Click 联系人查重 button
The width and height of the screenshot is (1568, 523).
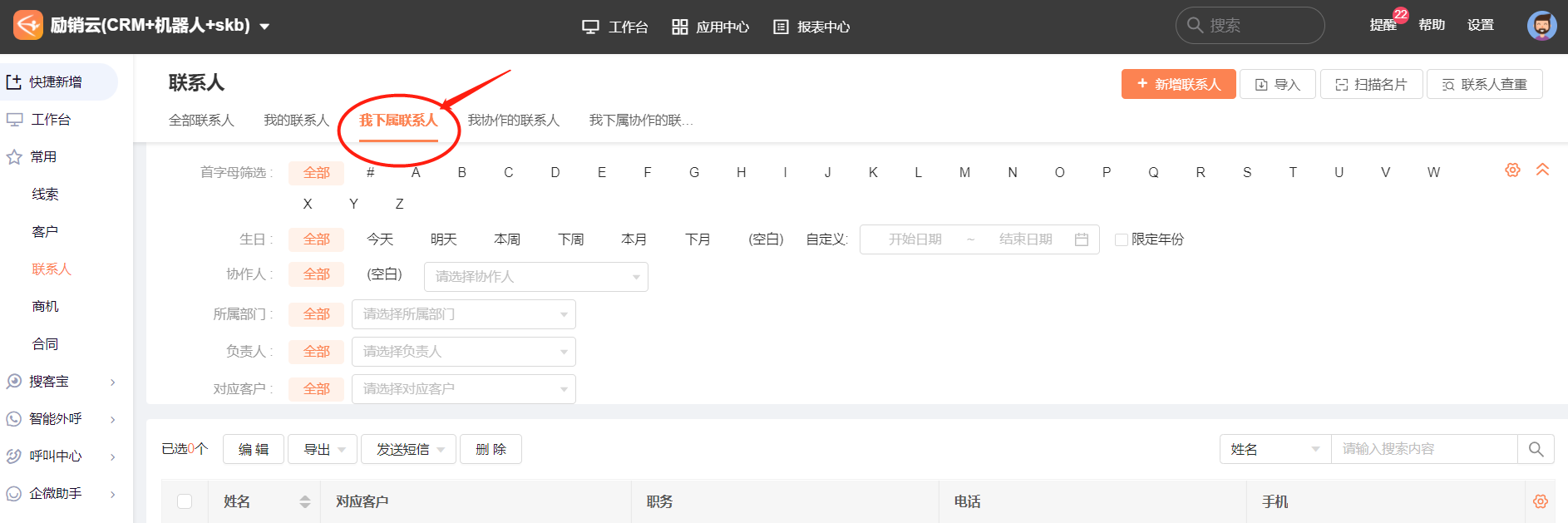coord(1485,84)
